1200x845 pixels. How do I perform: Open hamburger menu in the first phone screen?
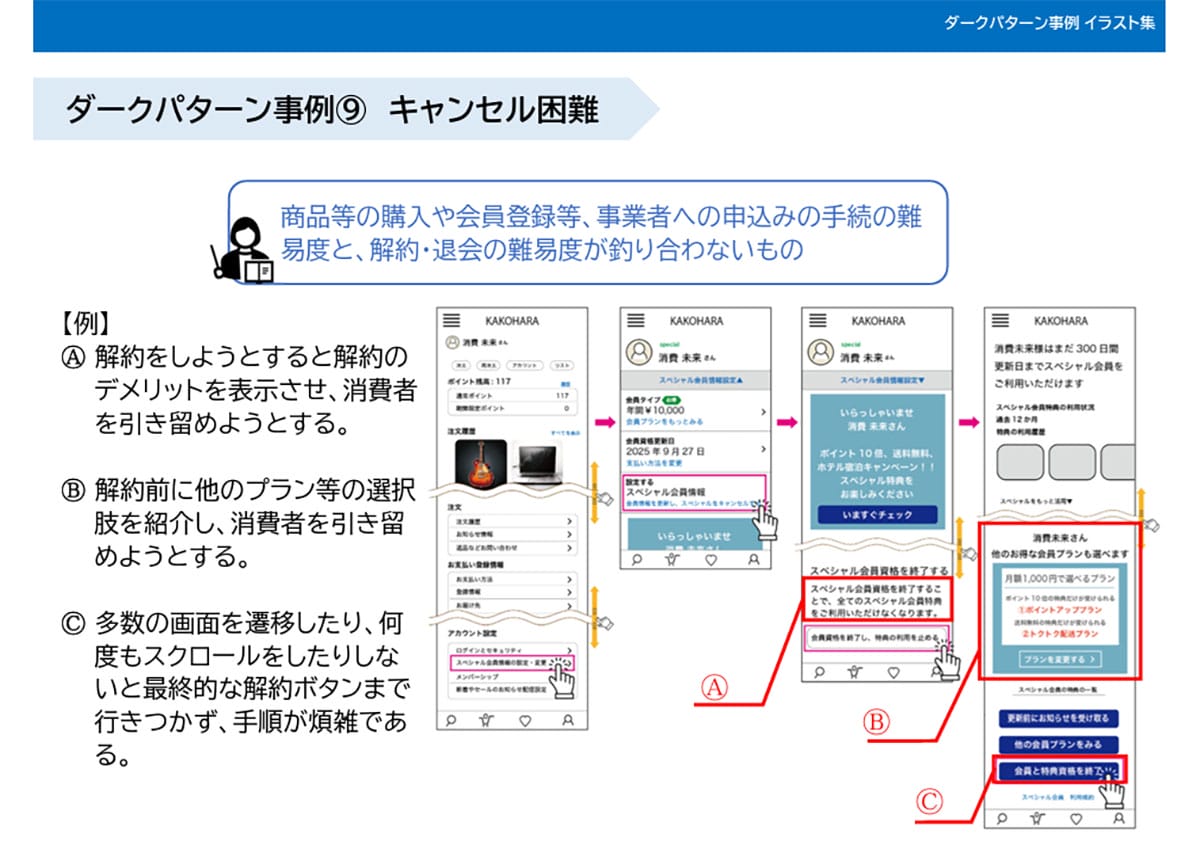pos(452,320)
